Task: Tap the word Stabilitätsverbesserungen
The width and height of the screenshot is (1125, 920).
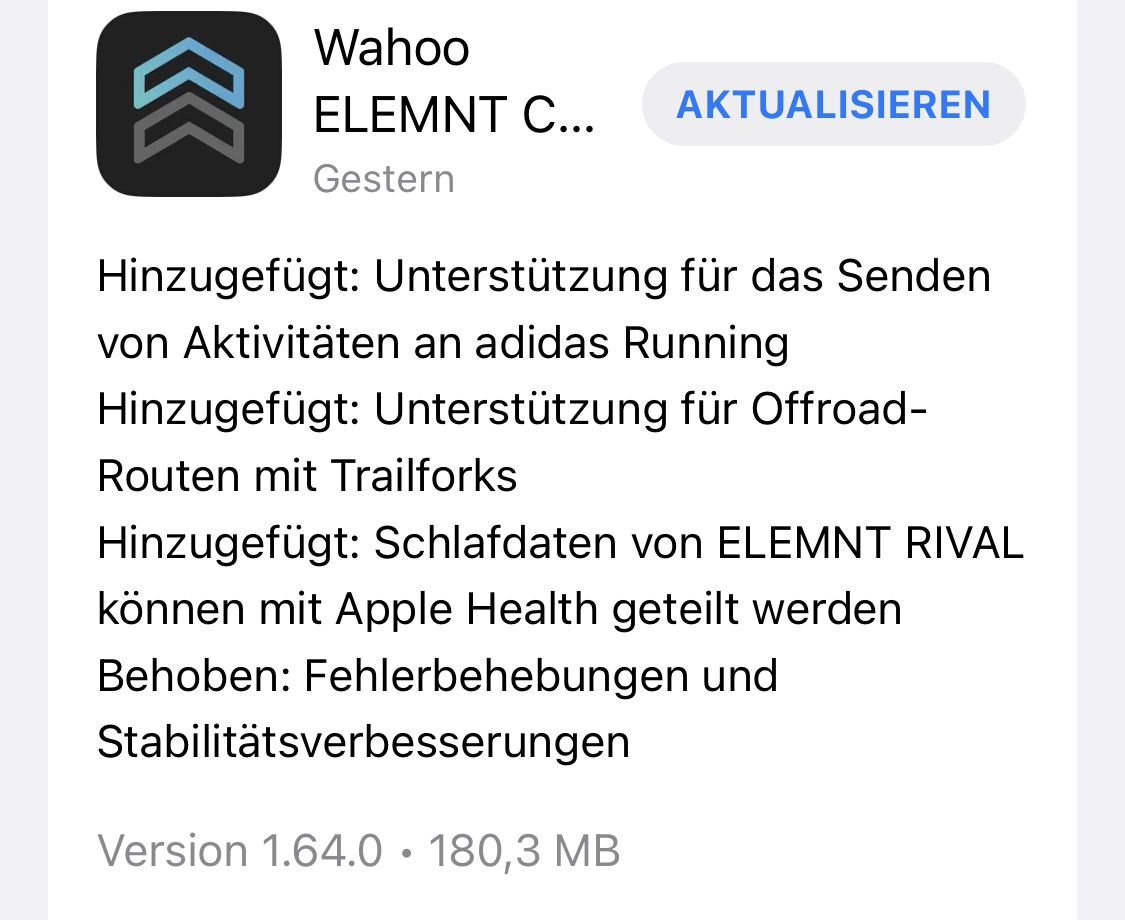Action: tap(364, 741)
